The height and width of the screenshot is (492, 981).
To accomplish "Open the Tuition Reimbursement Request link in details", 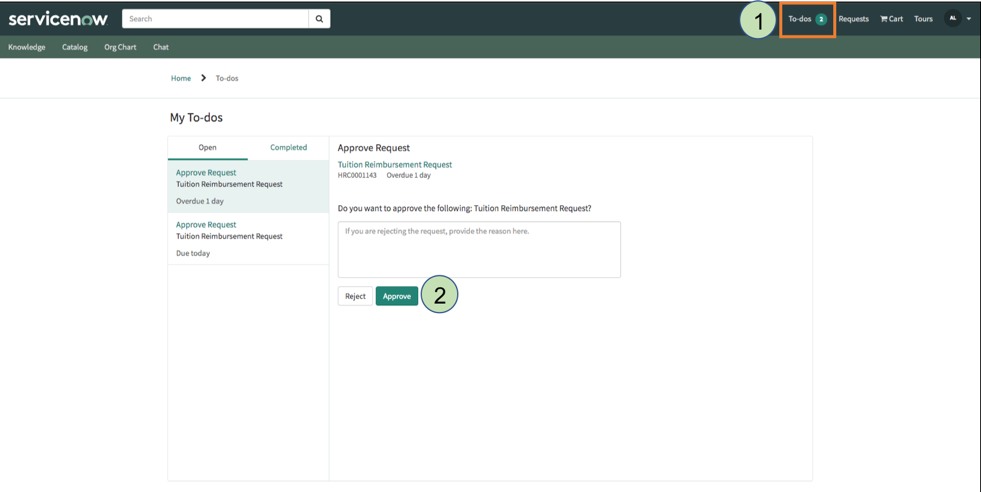I will [x=395, y=165].
